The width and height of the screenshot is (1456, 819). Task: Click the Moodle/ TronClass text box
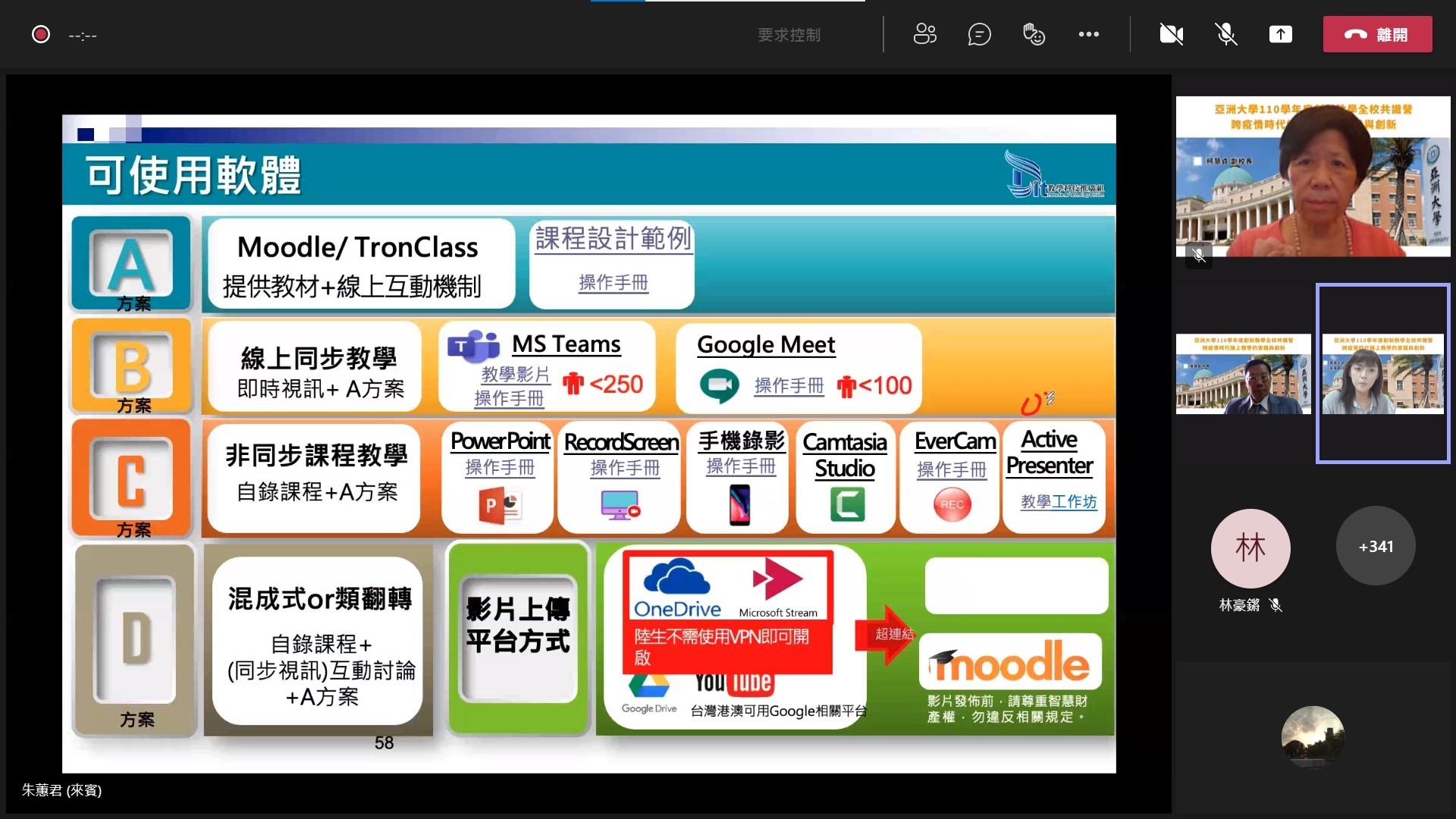coord(362,264)
